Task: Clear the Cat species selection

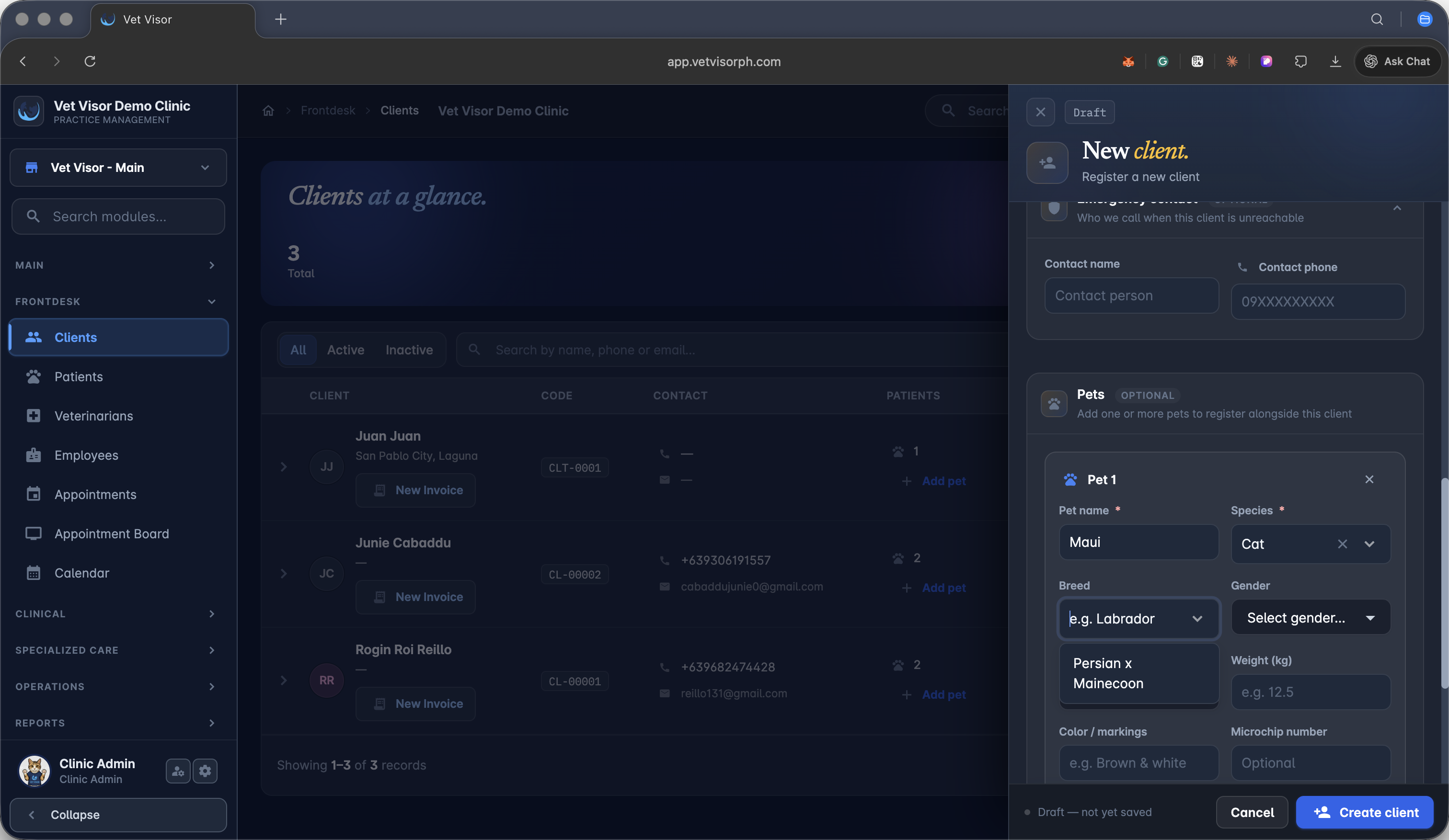Action: coord(1342,544)
